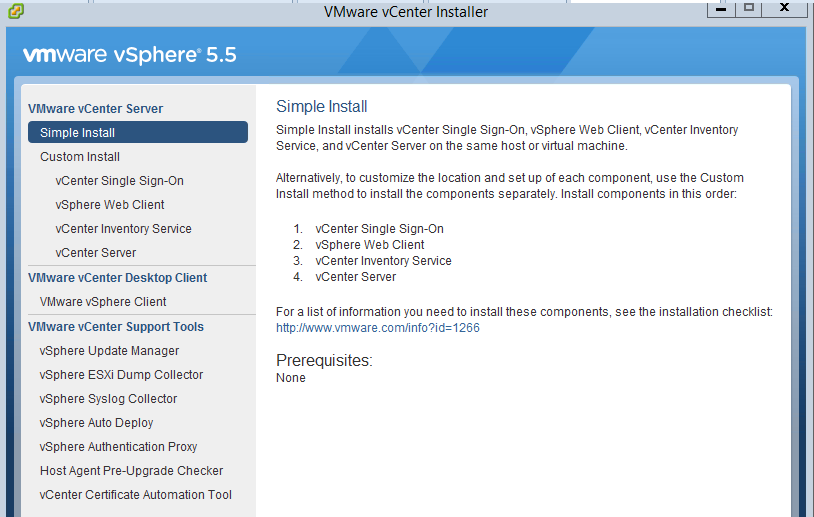Choose the Custom Install option

[79, 157]
